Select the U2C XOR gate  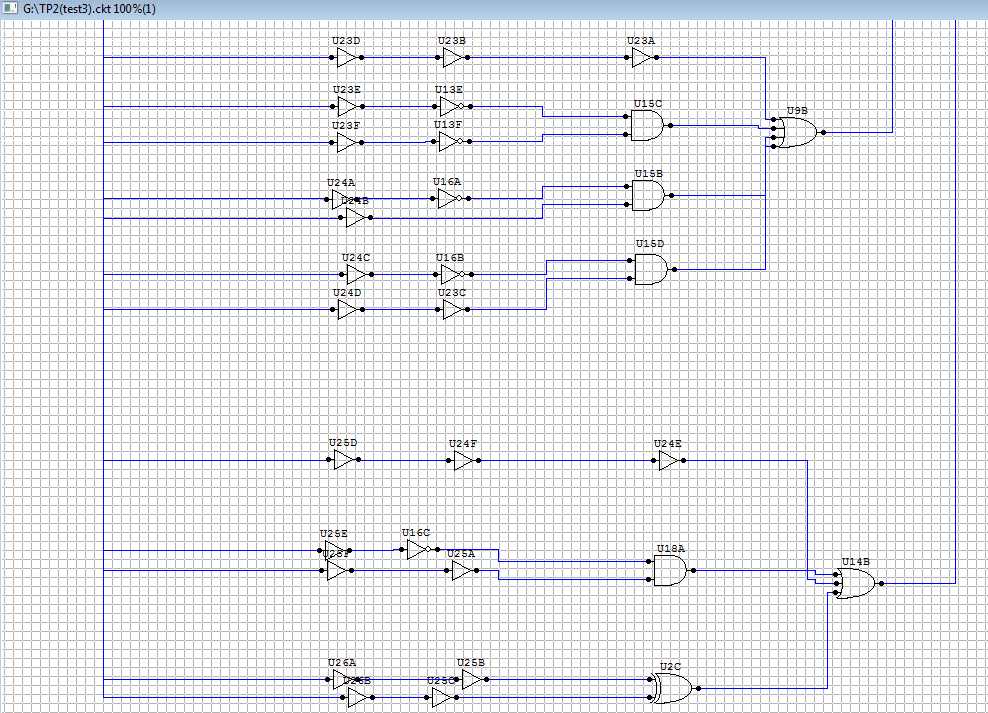point(671,687)
